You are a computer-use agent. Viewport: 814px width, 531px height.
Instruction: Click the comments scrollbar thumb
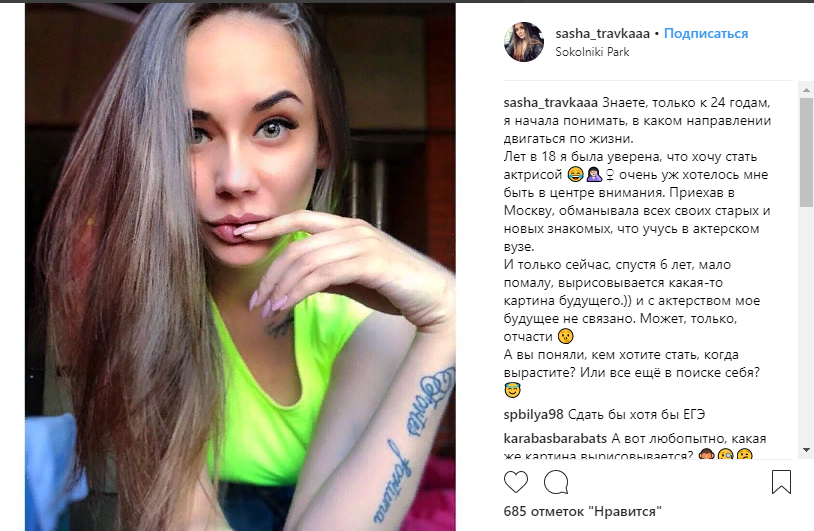pyautogui.click(x=806, y=152)
